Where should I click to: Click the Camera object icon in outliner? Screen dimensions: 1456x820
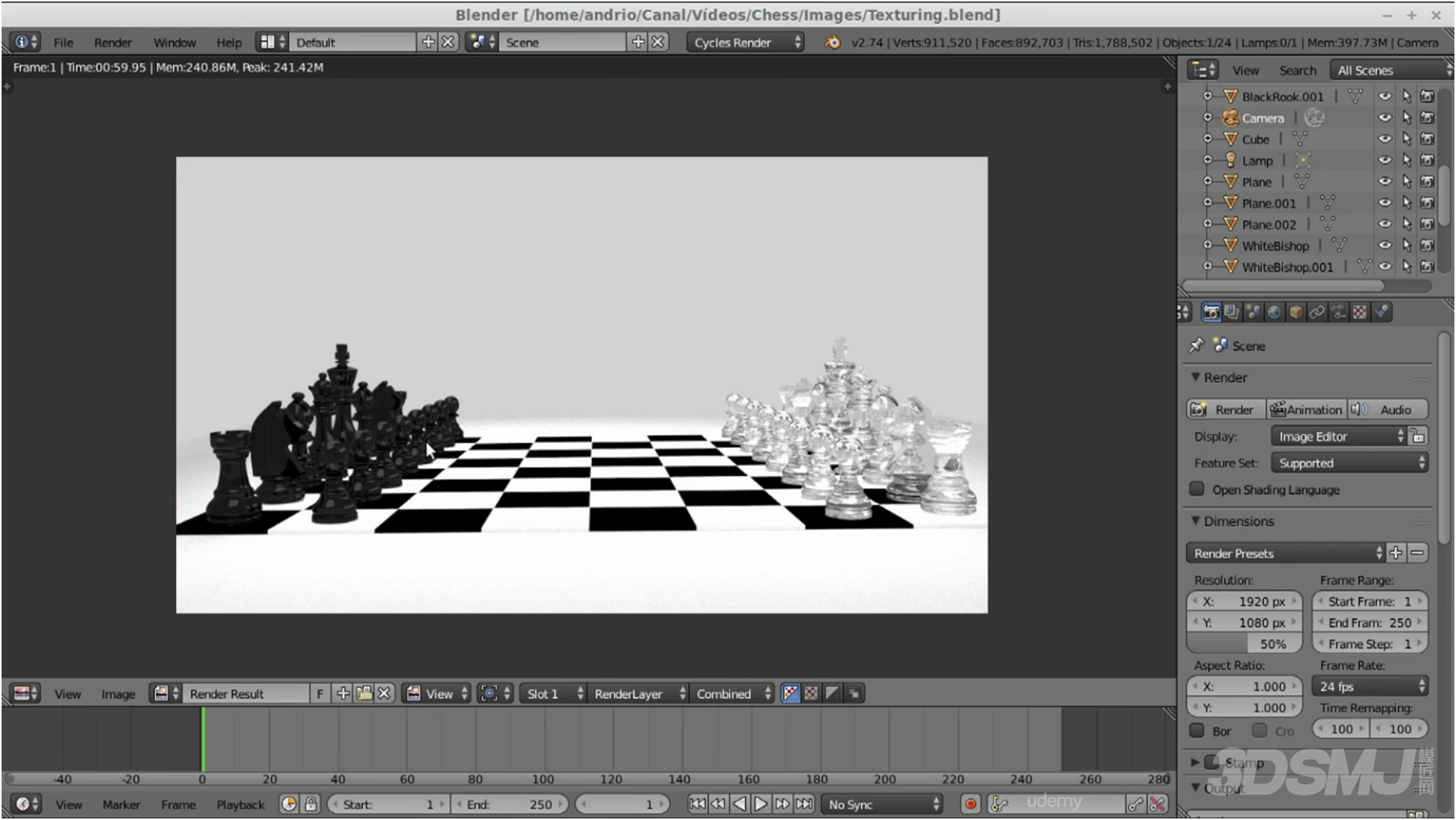click(x=1231, y=117)
